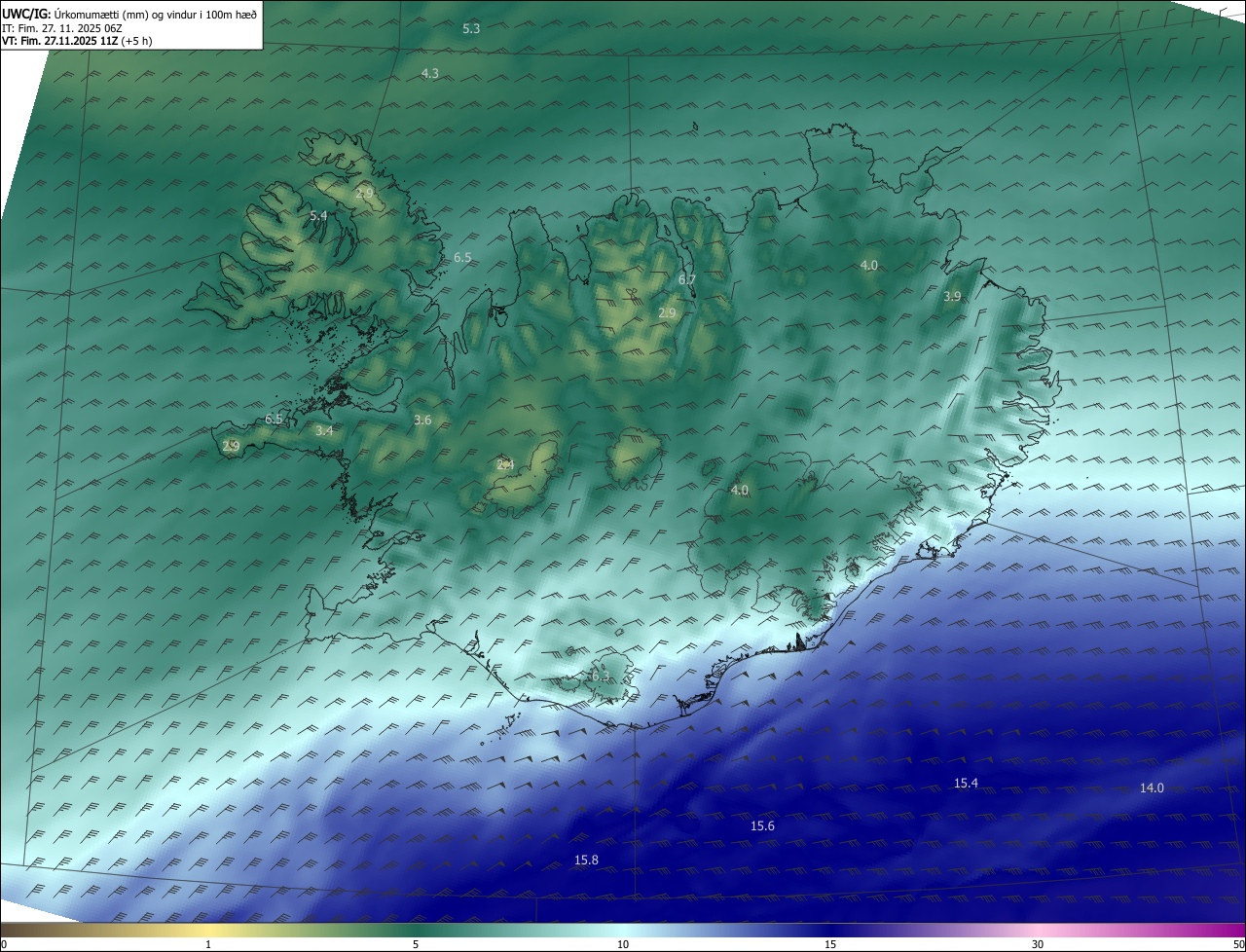This screenshot has height=952, width=1246.
Task: Click the 5.3 value at the map top
Action: pyautogui.click(x=471, y=29)
